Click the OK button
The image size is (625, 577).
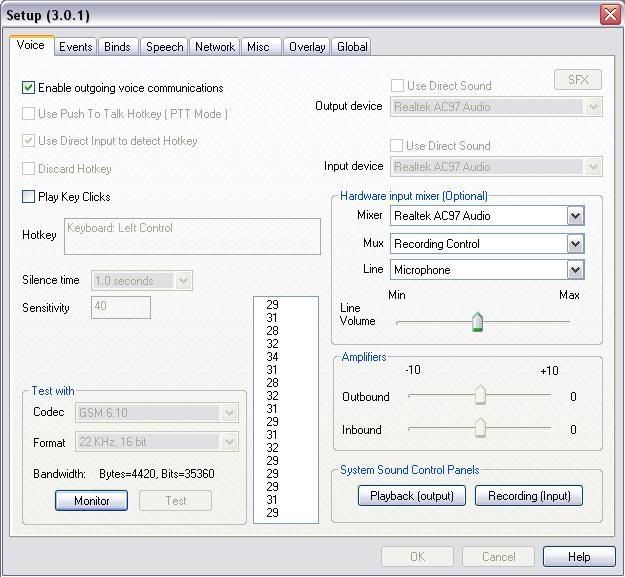click(x=417, y=557)
